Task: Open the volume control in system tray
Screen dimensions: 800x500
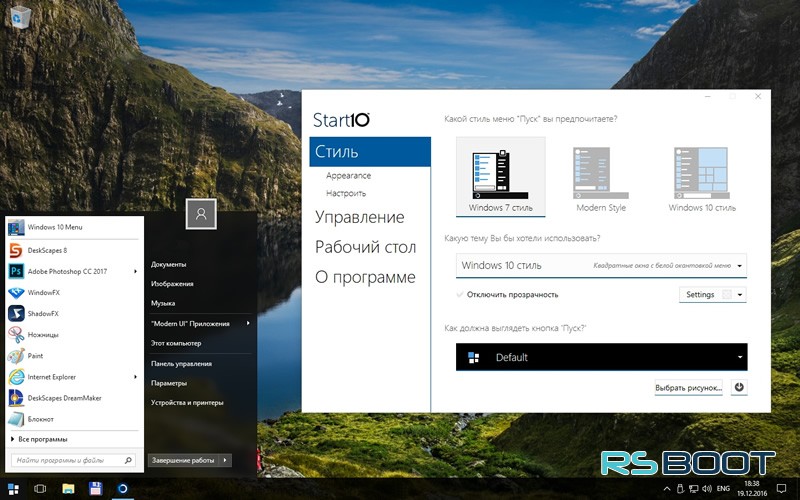Action: click(707, 489)
